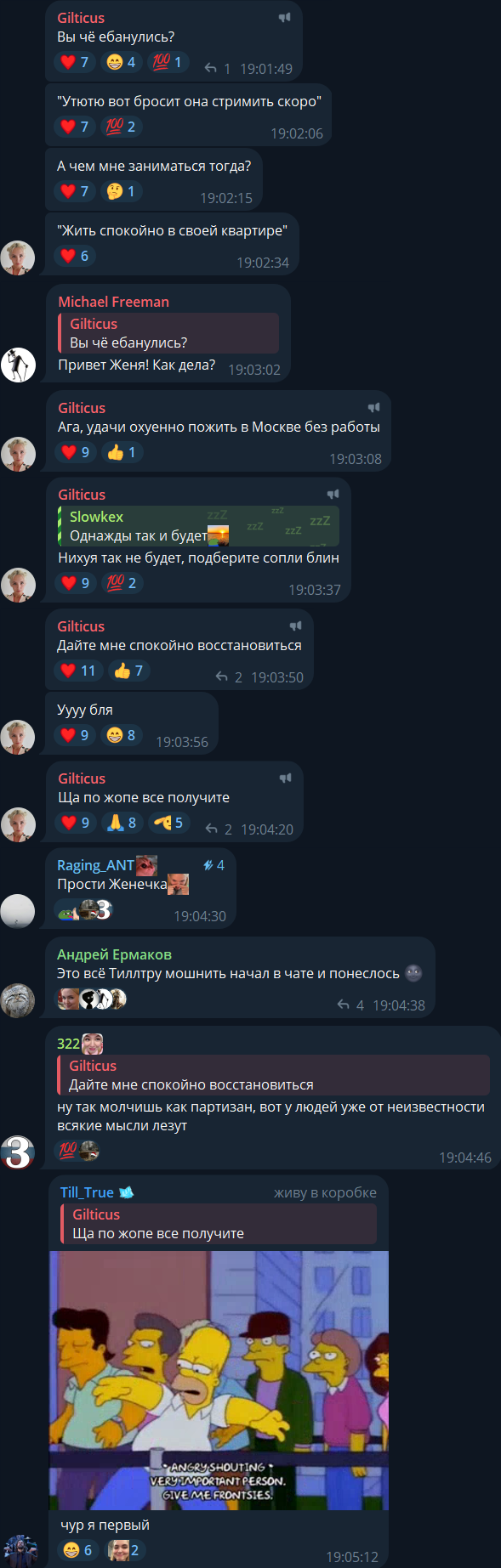501x1568 pixels.
Task: Toggle grinning emoji reaction with count 4
Action: point(121,62)
